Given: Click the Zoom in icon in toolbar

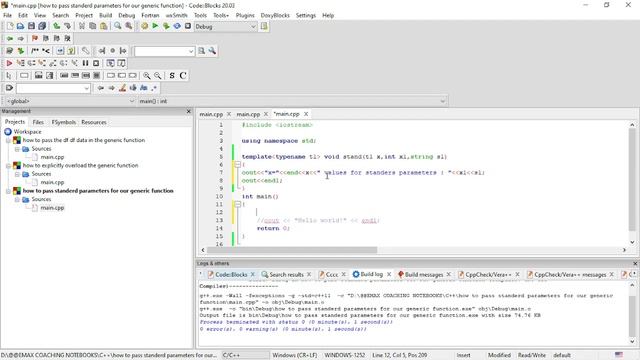Looking at the screenshot, I should [147, 76].
